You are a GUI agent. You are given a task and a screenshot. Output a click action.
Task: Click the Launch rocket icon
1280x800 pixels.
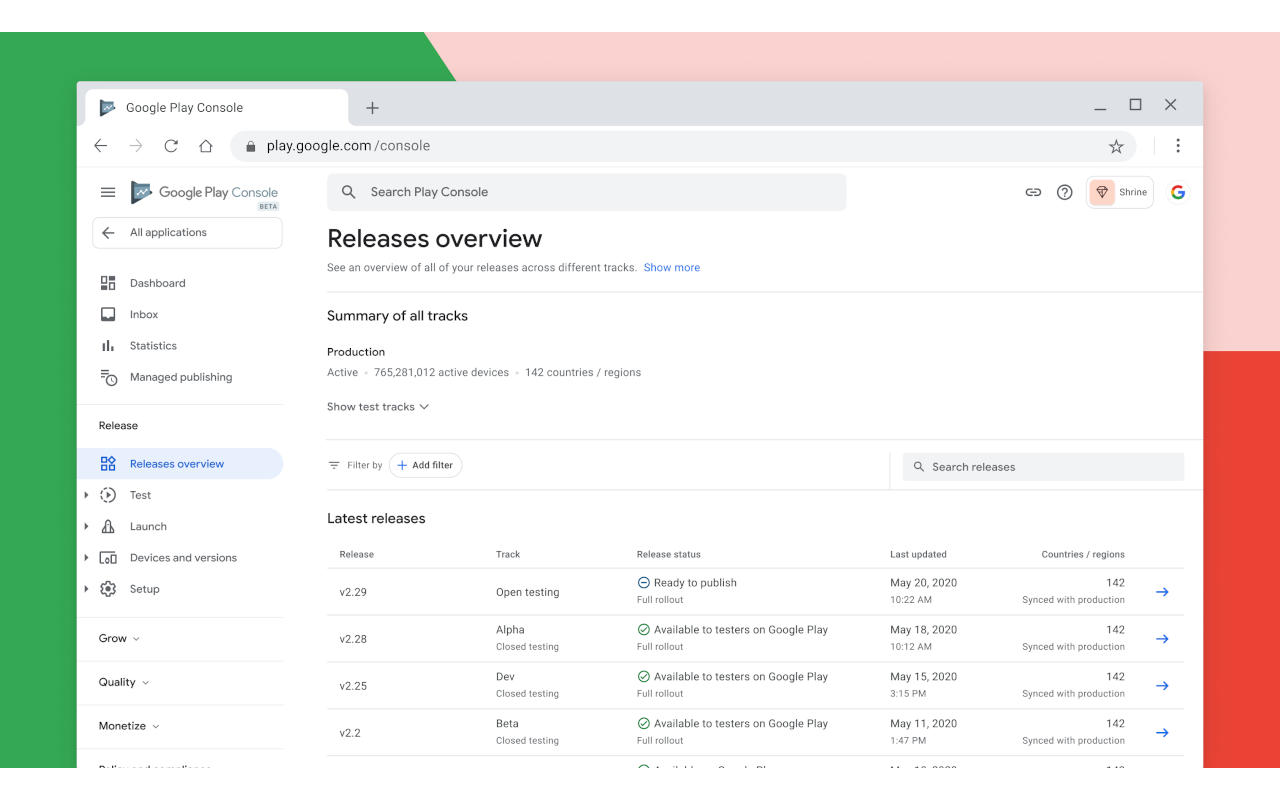[108, 526]
